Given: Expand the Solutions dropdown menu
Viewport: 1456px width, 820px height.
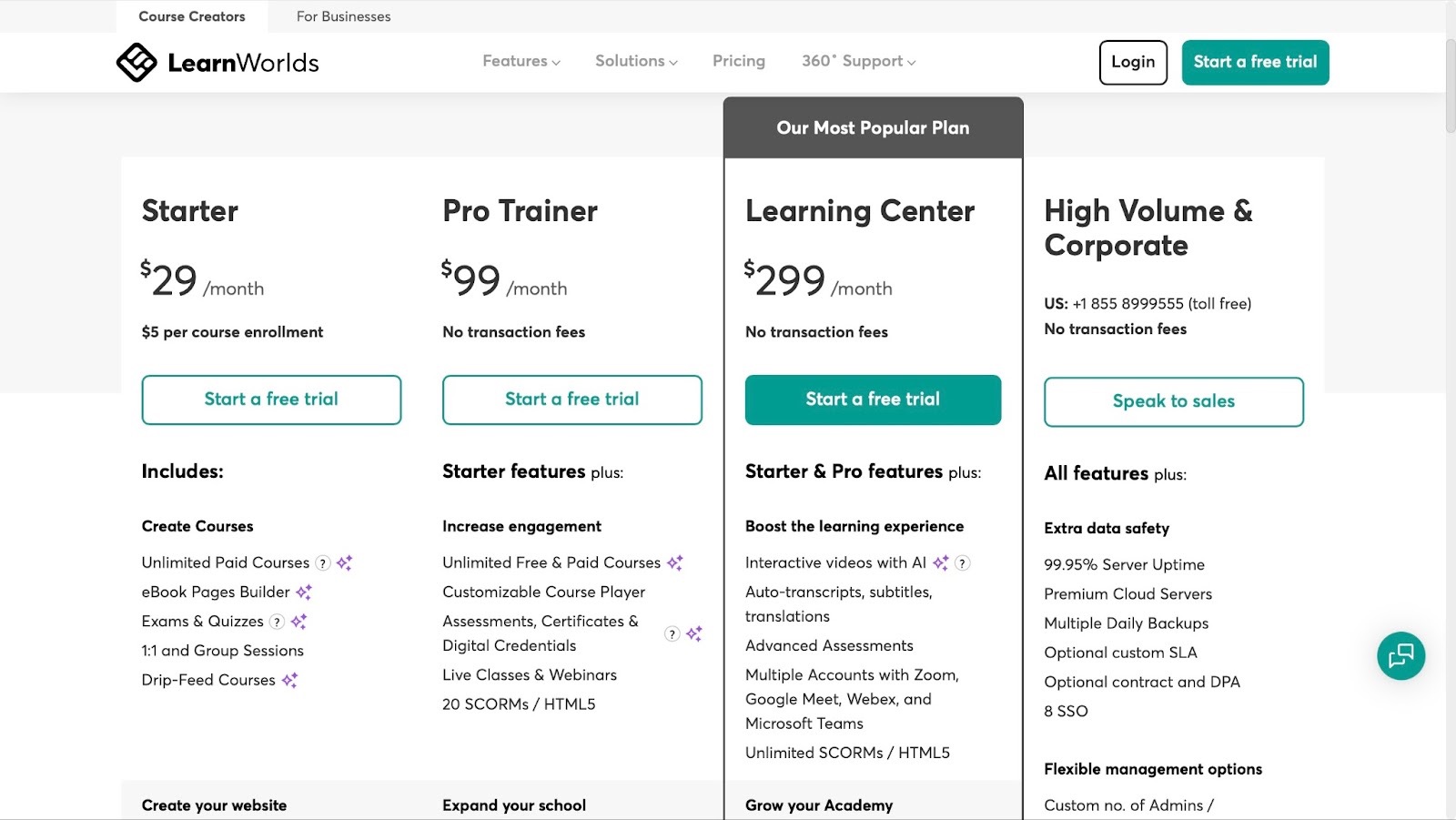Looking at the screenshot, I should (x=636, y=61).
